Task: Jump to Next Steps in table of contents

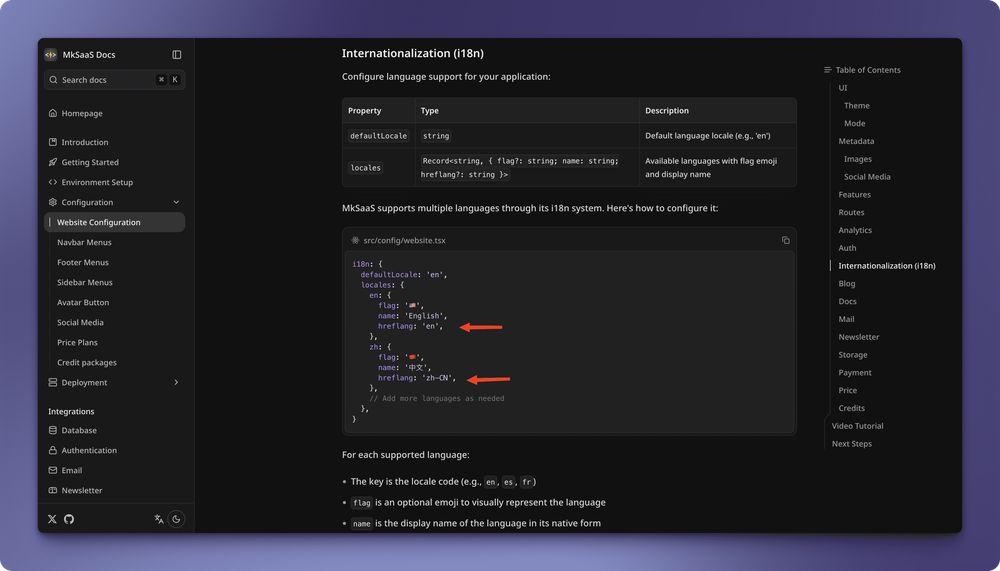Action: (x=851, y=444)
